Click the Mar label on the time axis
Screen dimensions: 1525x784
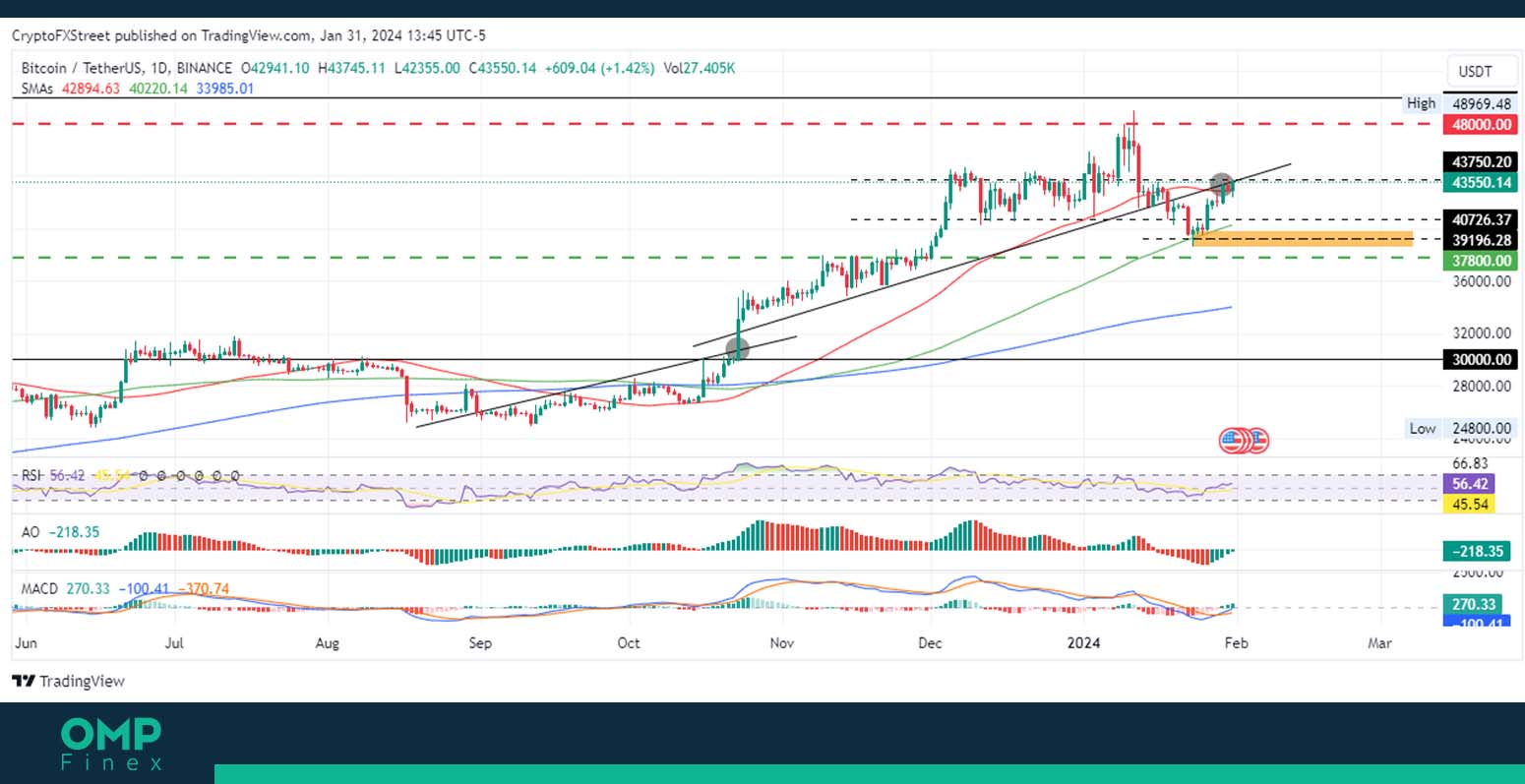tap(1379, 643)
